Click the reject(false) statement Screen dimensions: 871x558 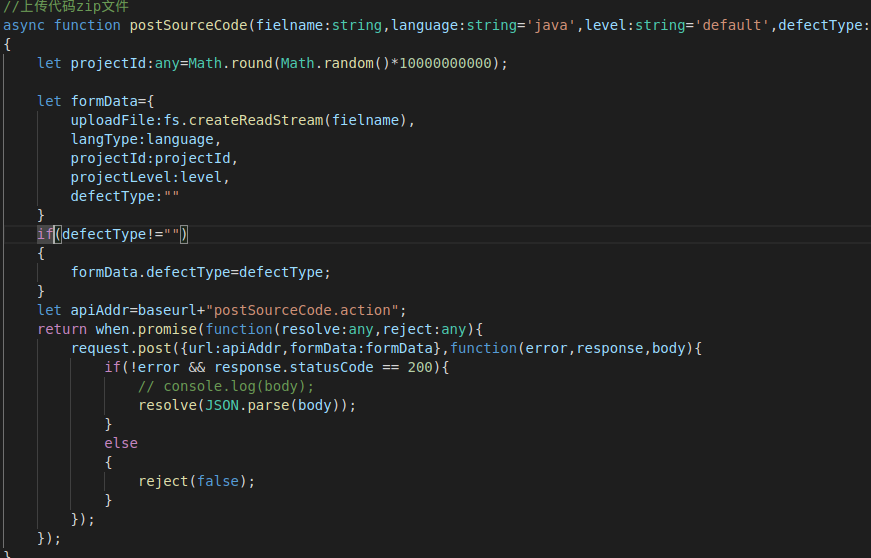click(x=196, y=481)
